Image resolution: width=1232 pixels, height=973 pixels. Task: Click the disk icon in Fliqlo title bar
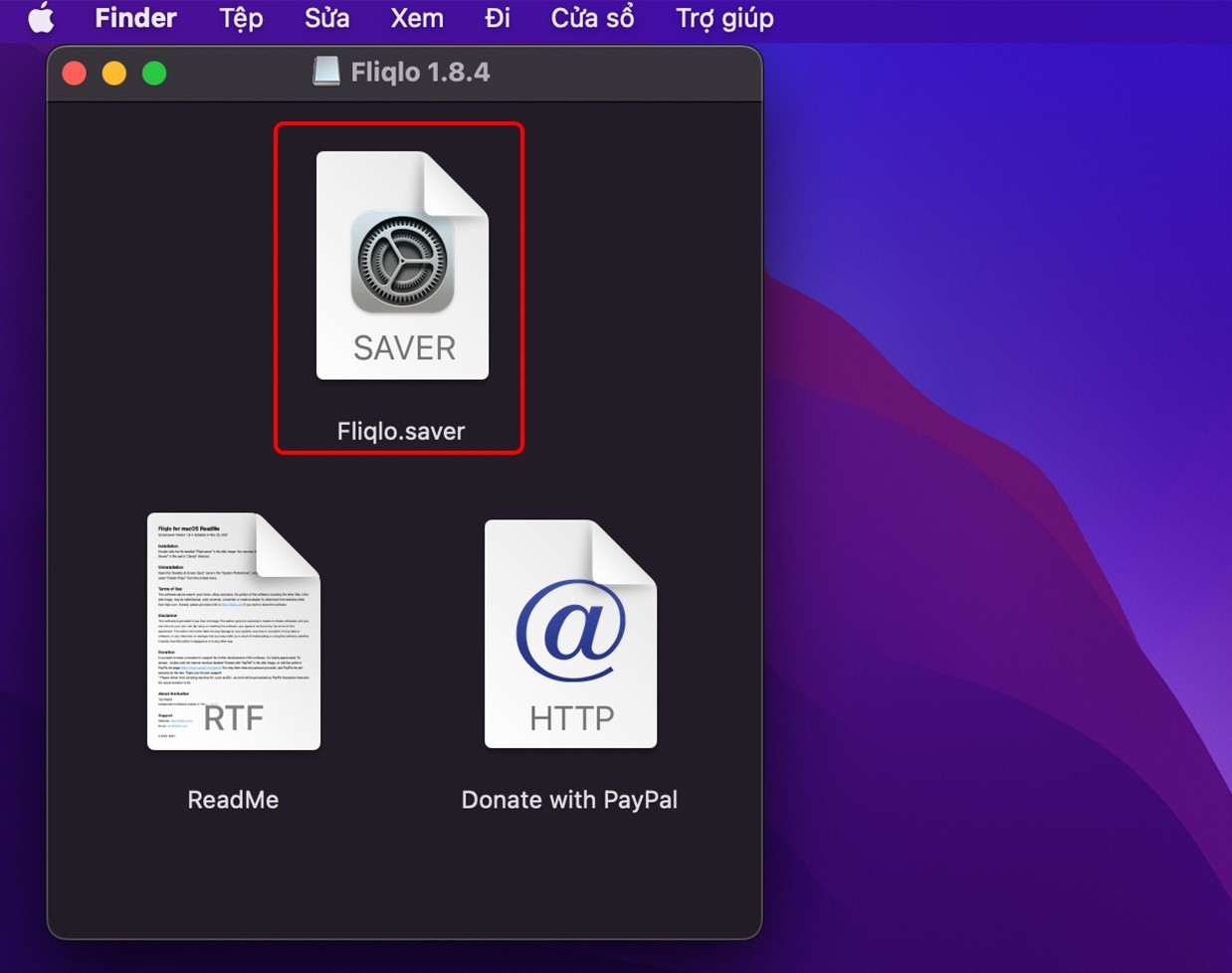pos(326,72)
